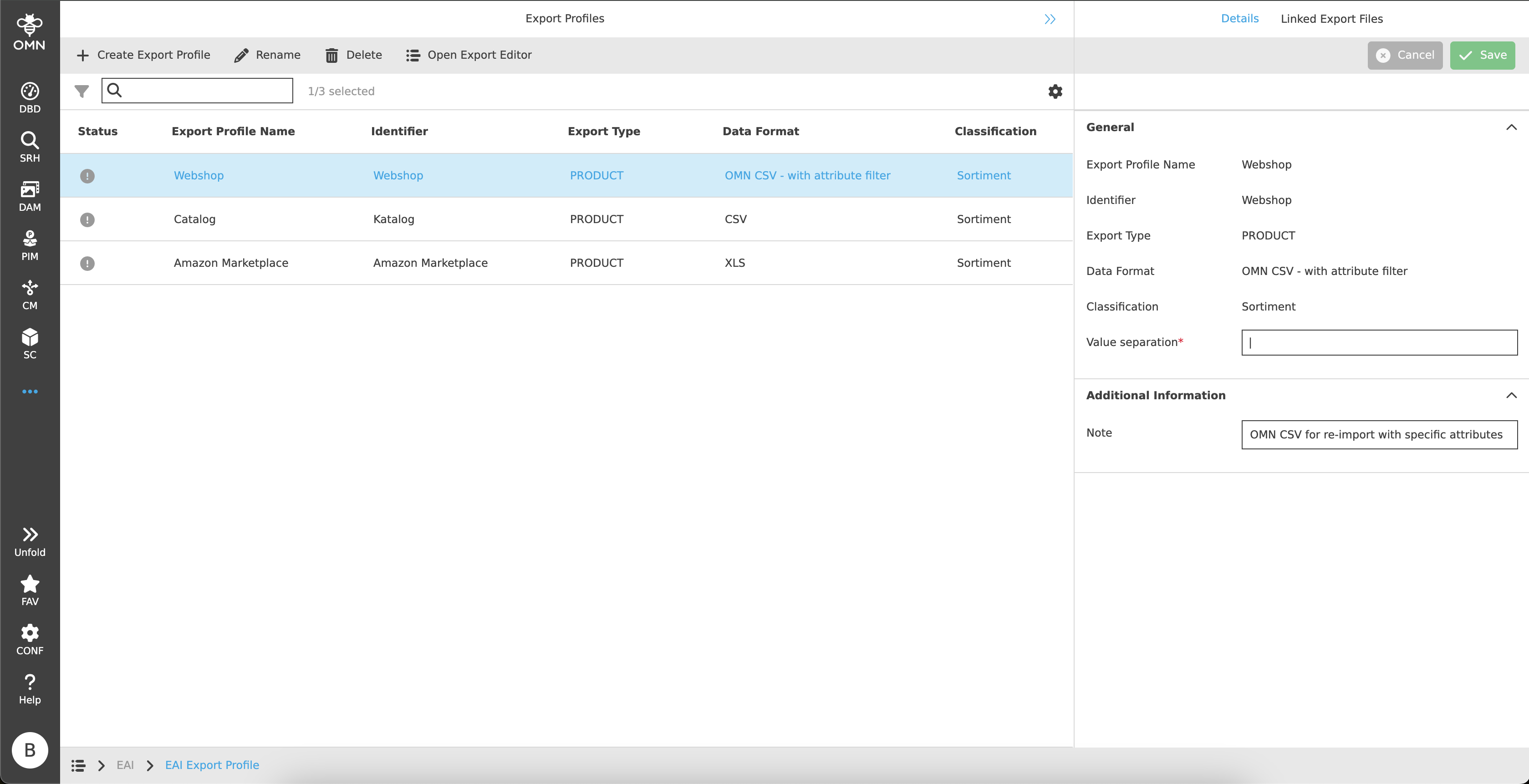This screenshot has width=1529, height=784.
Task: Select the Details tab
Action: click(x=1239, y=18)
